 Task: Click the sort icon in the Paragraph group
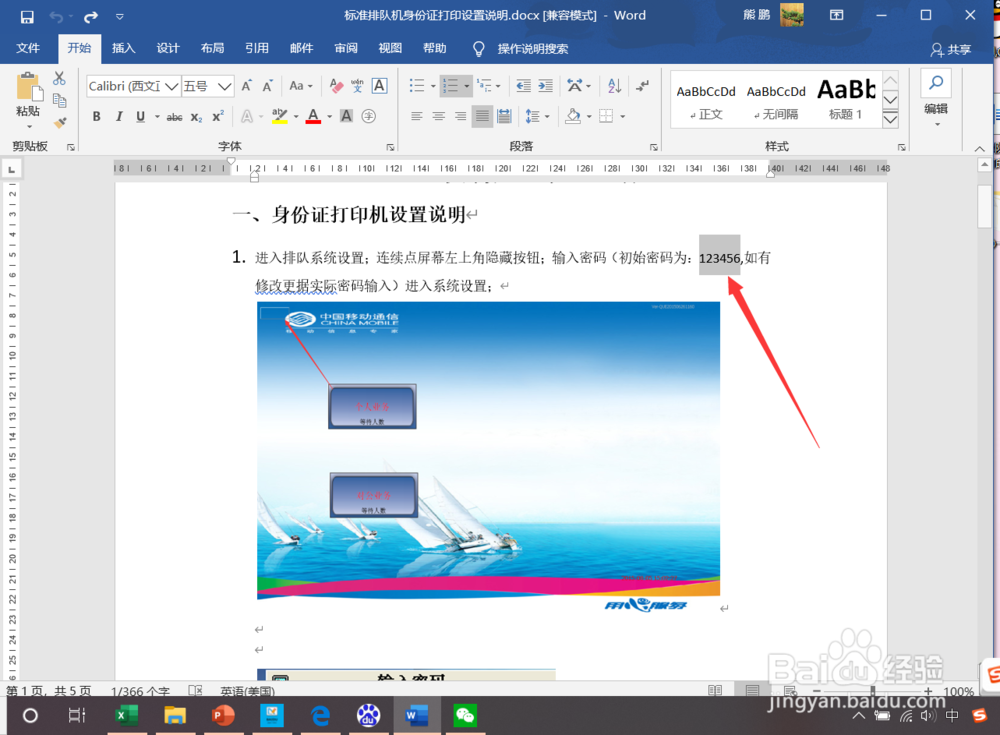614,86
